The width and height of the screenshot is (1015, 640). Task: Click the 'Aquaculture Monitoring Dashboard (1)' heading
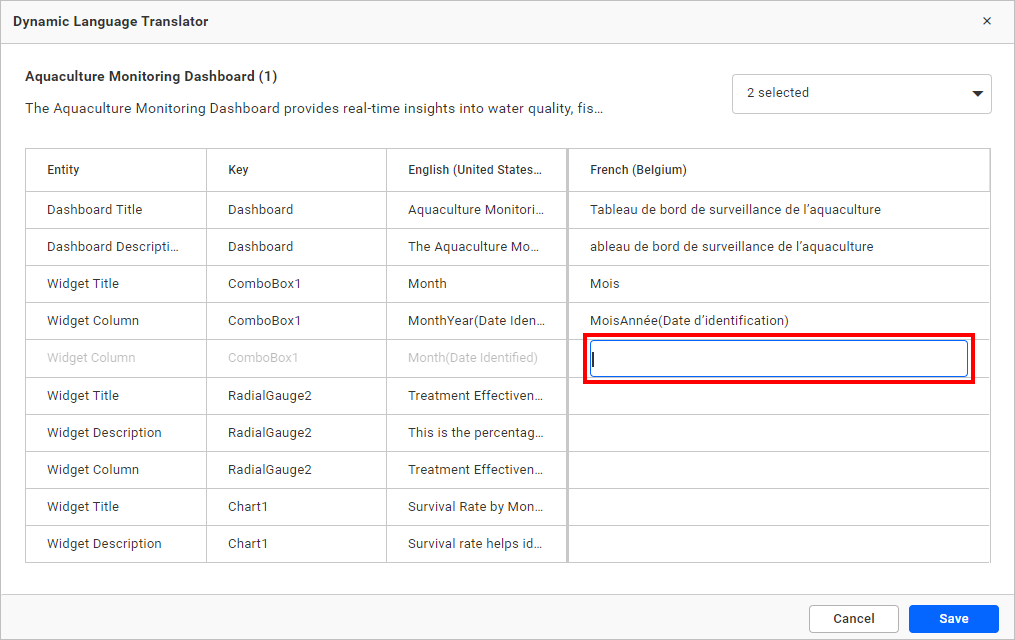(x=151, y=76)
